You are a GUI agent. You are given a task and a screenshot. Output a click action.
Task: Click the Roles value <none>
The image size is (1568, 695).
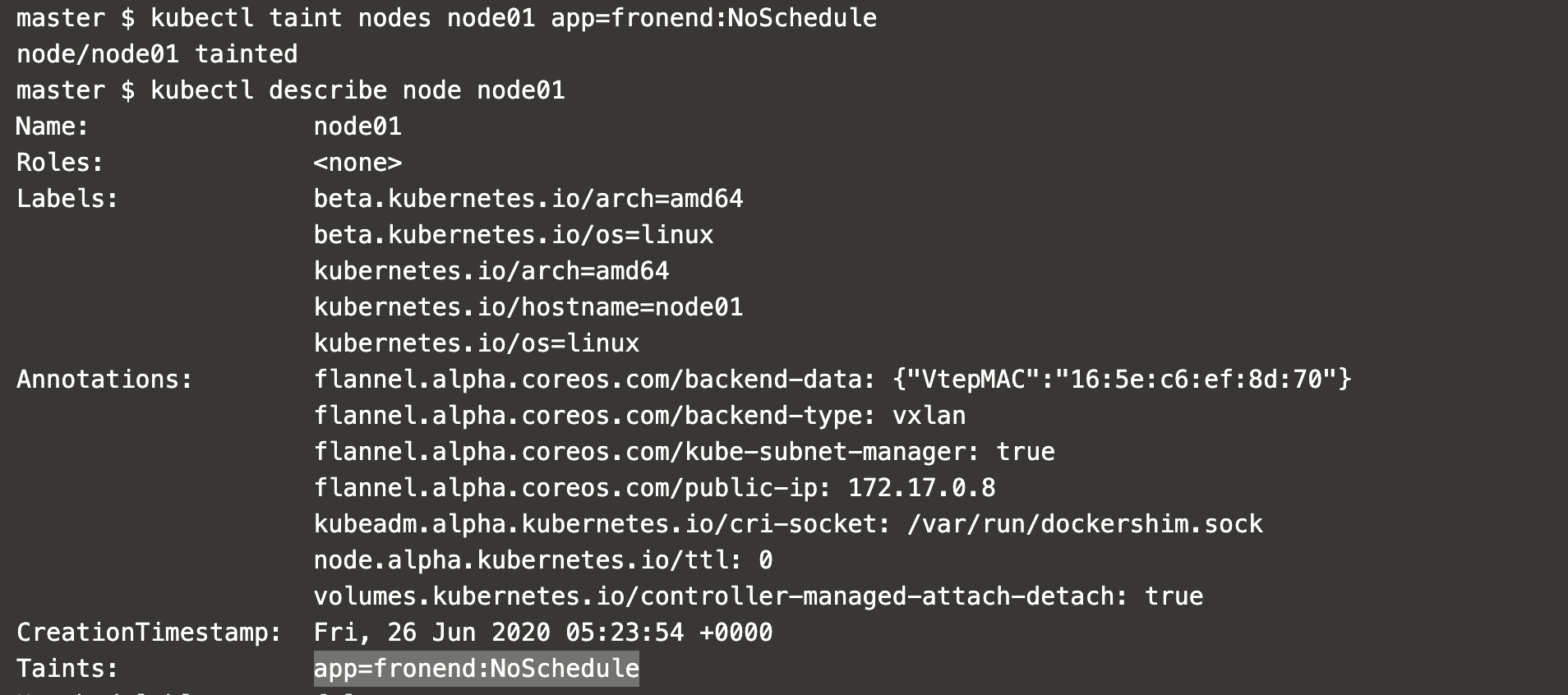(x=357, y=163)
